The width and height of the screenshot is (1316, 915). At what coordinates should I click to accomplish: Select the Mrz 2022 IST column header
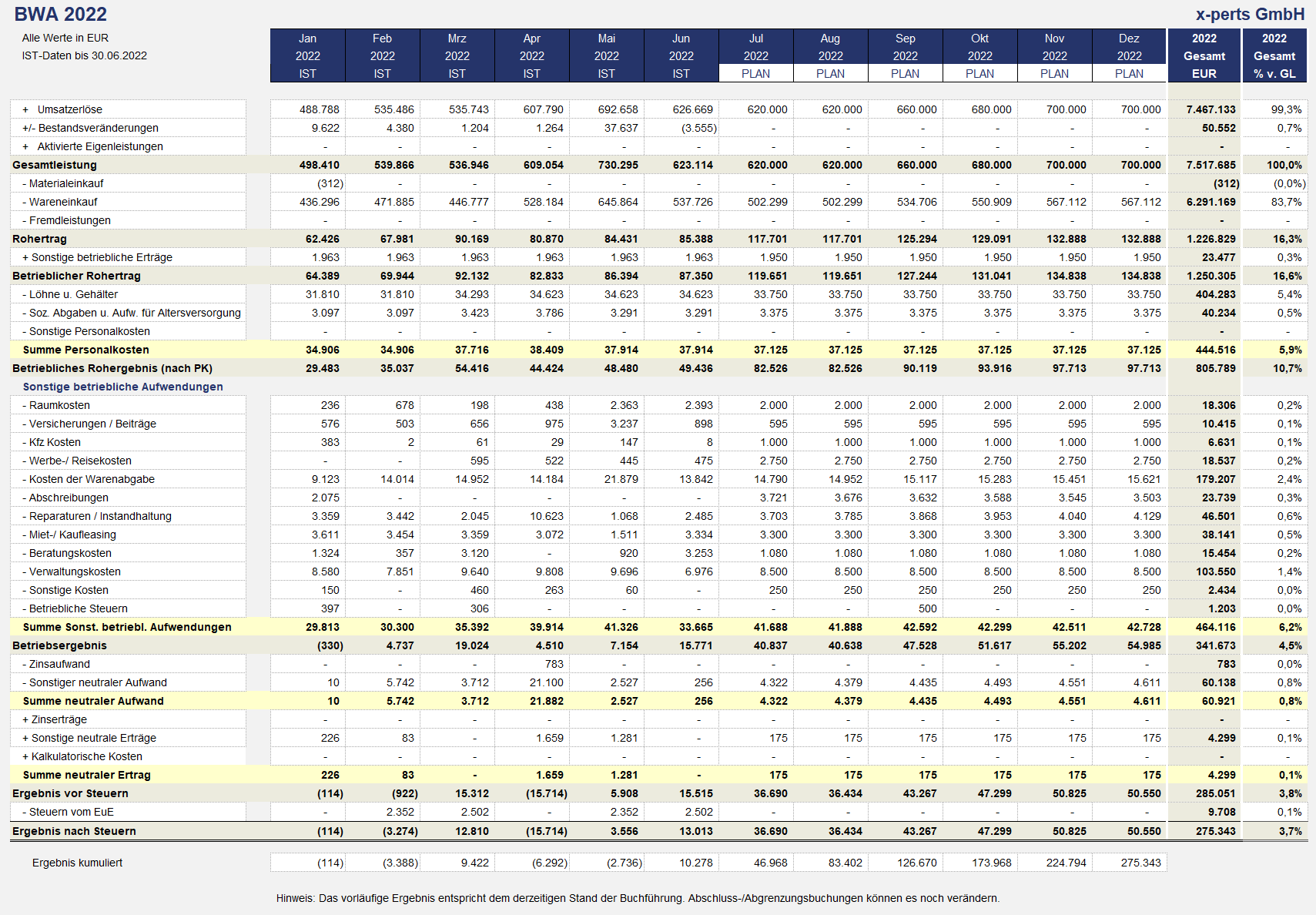coord(457,55)
